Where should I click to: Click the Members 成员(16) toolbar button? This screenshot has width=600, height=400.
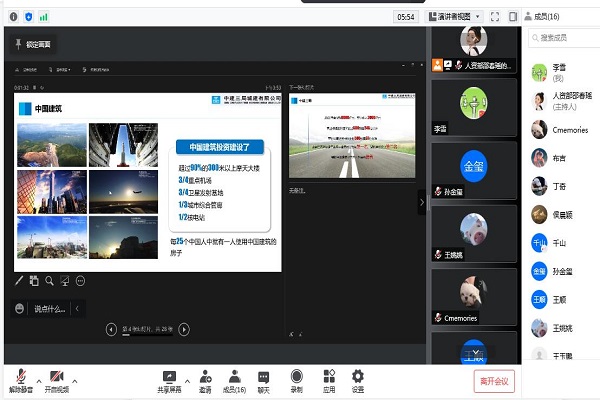coord(234,378)
